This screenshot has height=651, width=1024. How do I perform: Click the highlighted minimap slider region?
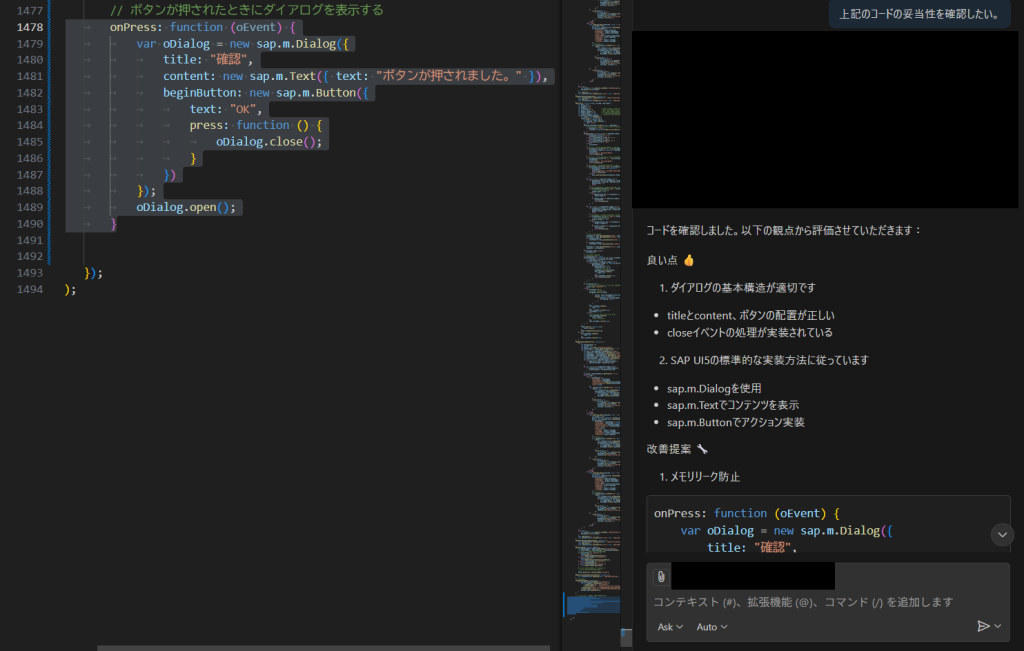592,604
